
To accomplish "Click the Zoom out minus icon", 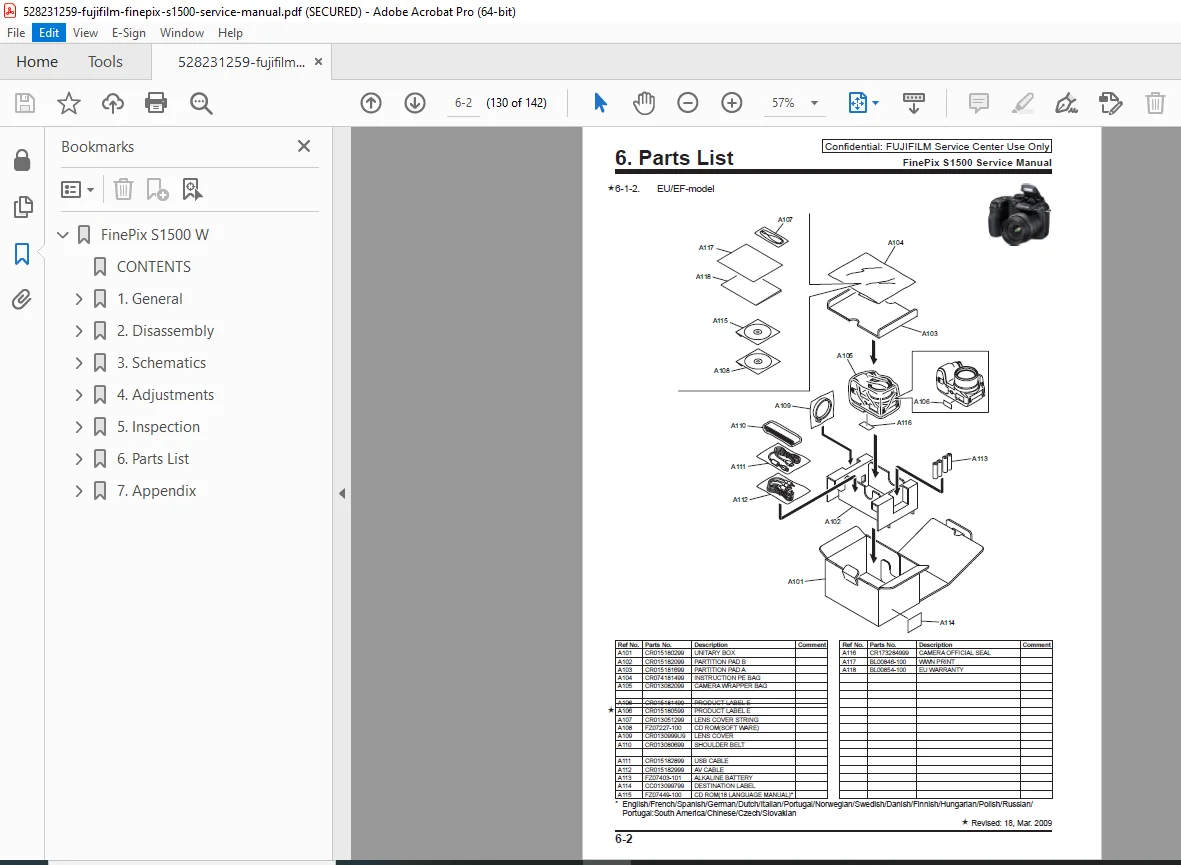I will (x=688, y=102).
